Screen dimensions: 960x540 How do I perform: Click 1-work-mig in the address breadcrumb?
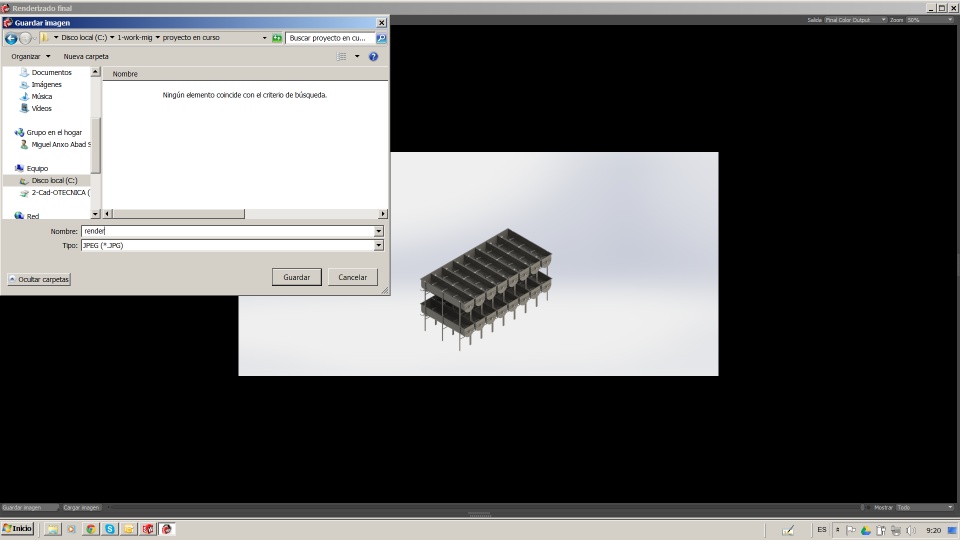[135, 37]
